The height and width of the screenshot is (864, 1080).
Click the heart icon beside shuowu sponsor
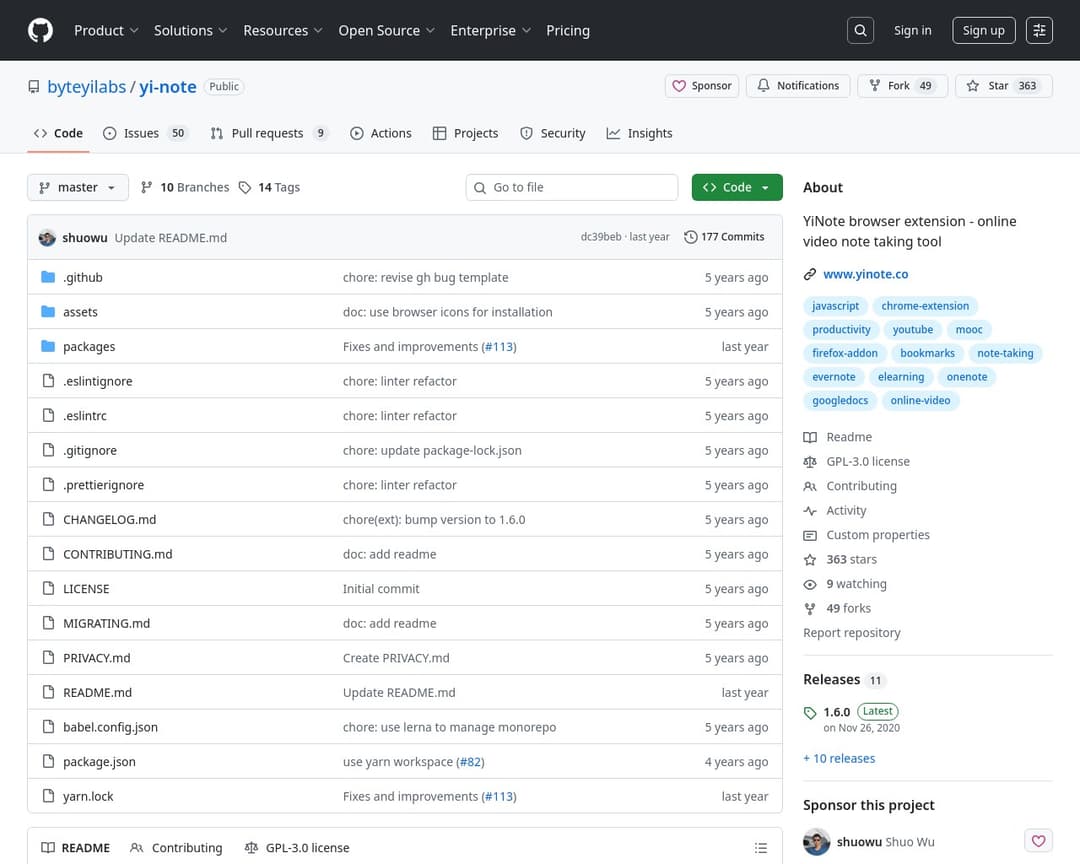click(1038, 841)
